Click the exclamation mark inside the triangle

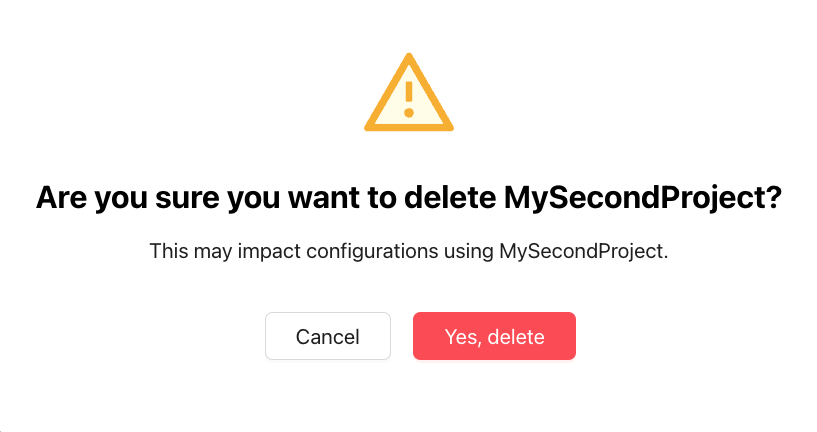409,99
